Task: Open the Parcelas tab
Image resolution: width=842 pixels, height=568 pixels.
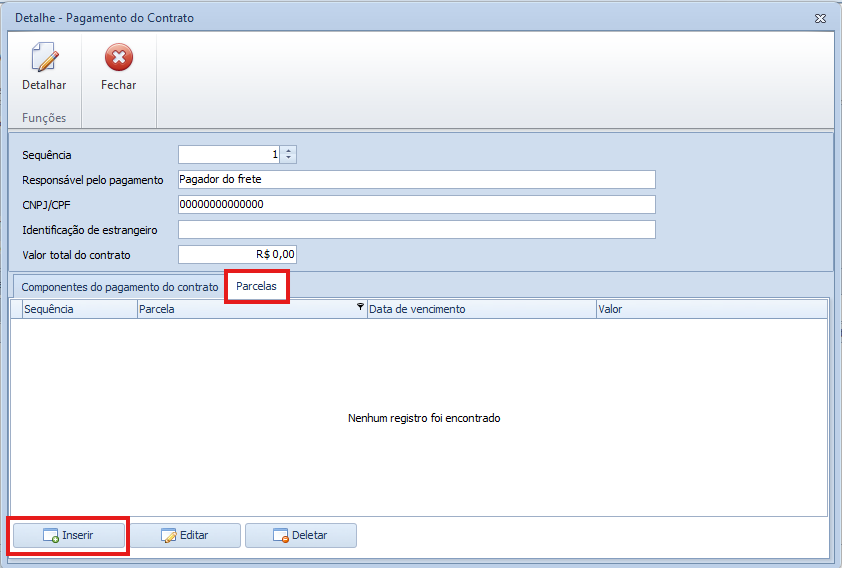Action: (x=257, y=286)
